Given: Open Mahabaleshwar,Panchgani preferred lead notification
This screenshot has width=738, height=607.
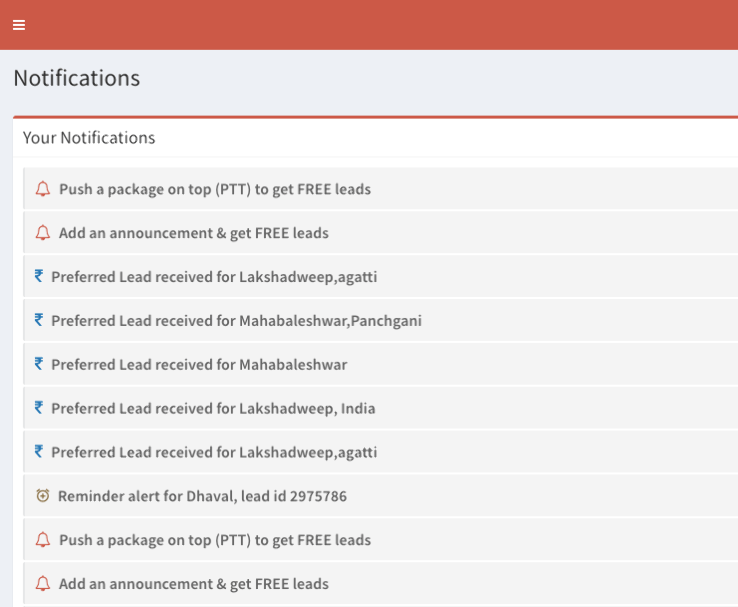Looking at the screenshot, I should pyautogui.click(x=381, y=320).
